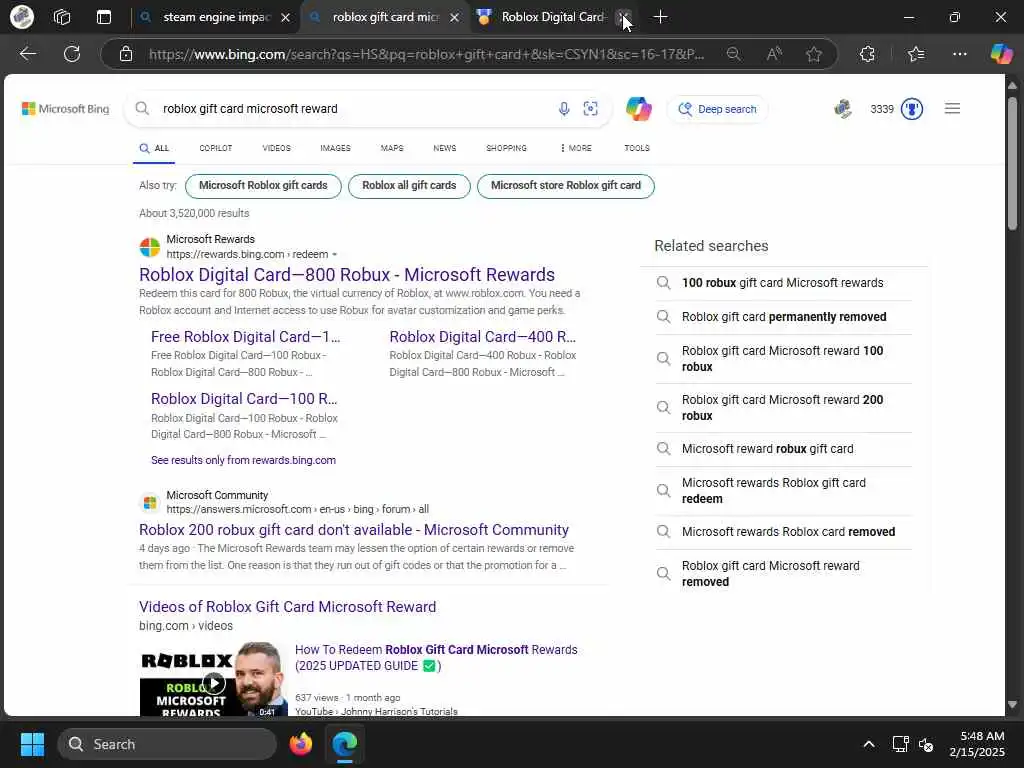The width and height of the screenshot is (1024, 768).
Task: Go back with the browser back arrow
Action: 27,54
